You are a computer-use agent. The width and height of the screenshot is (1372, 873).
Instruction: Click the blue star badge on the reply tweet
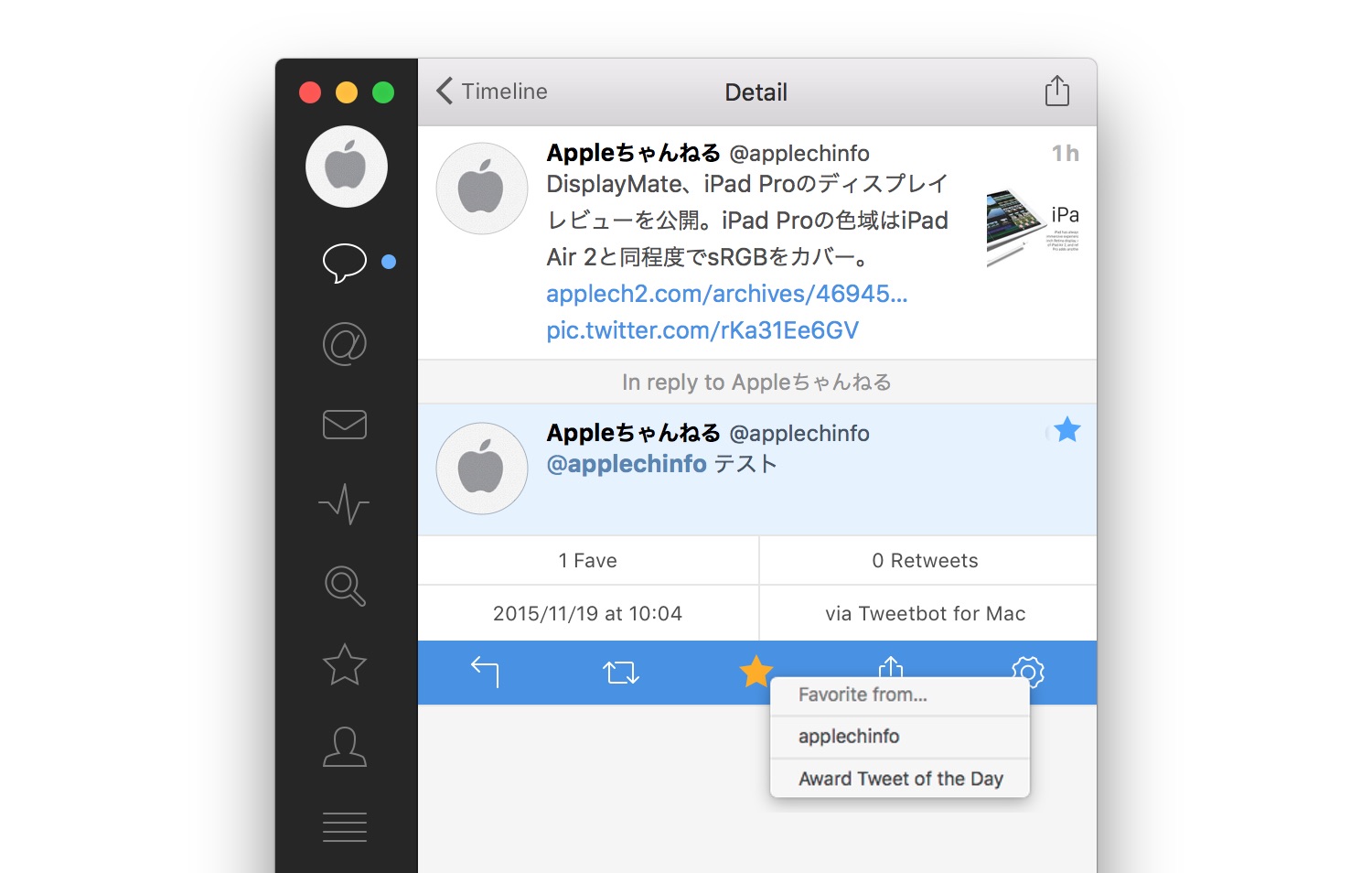pos(1067,429)
